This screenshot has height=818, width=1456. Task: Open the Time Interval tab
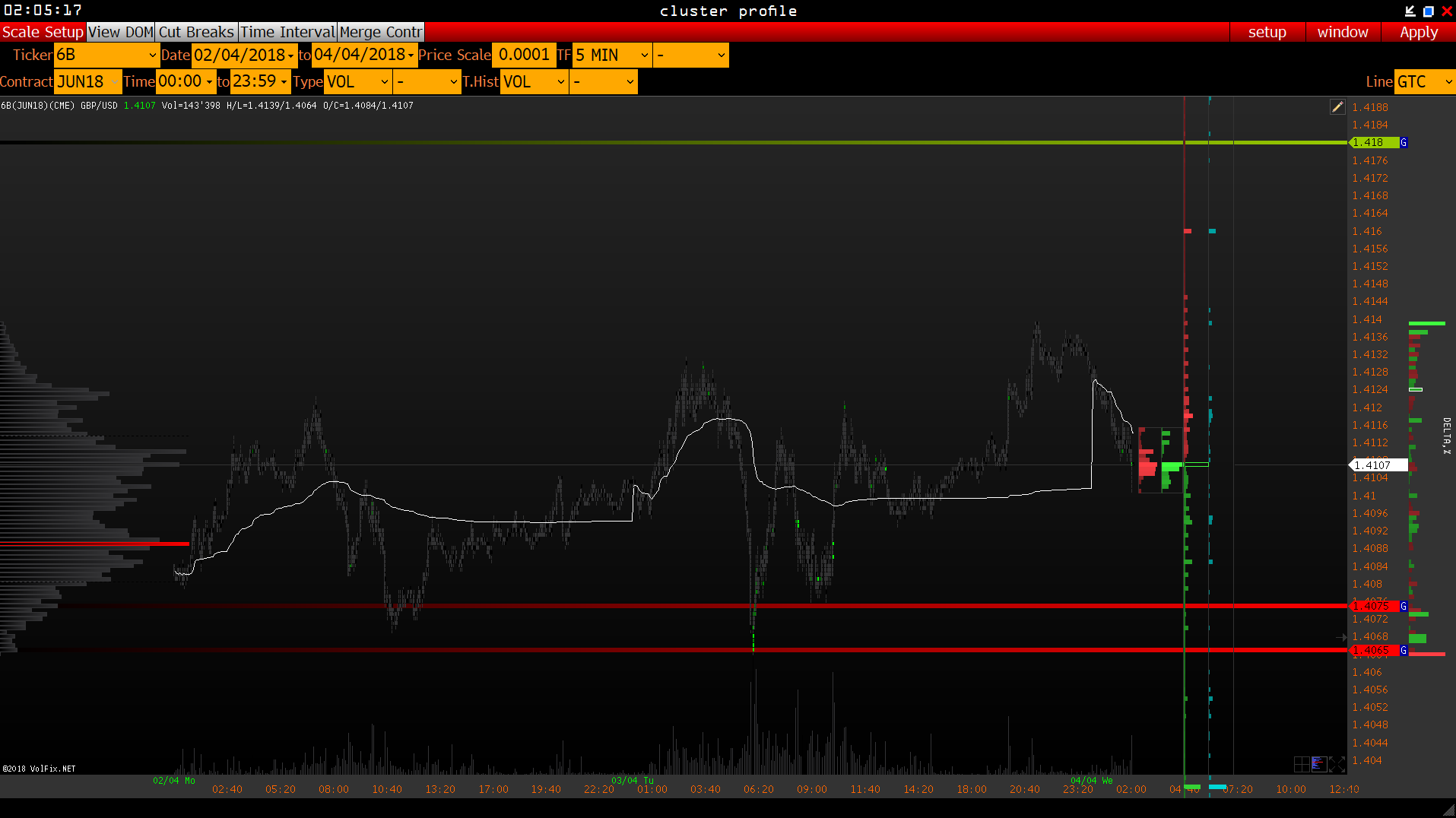[287, 32]
